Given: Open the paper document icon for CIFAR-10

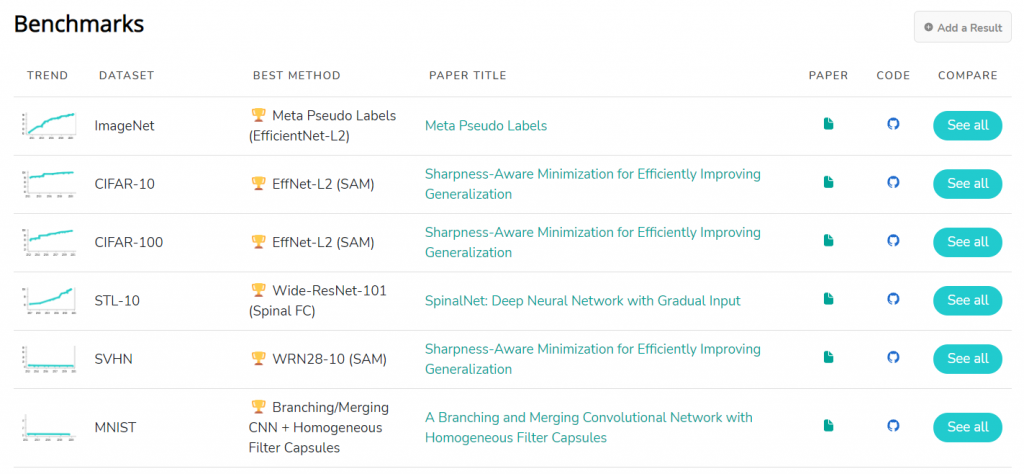Looking at the screenshot, I should 828,182.
